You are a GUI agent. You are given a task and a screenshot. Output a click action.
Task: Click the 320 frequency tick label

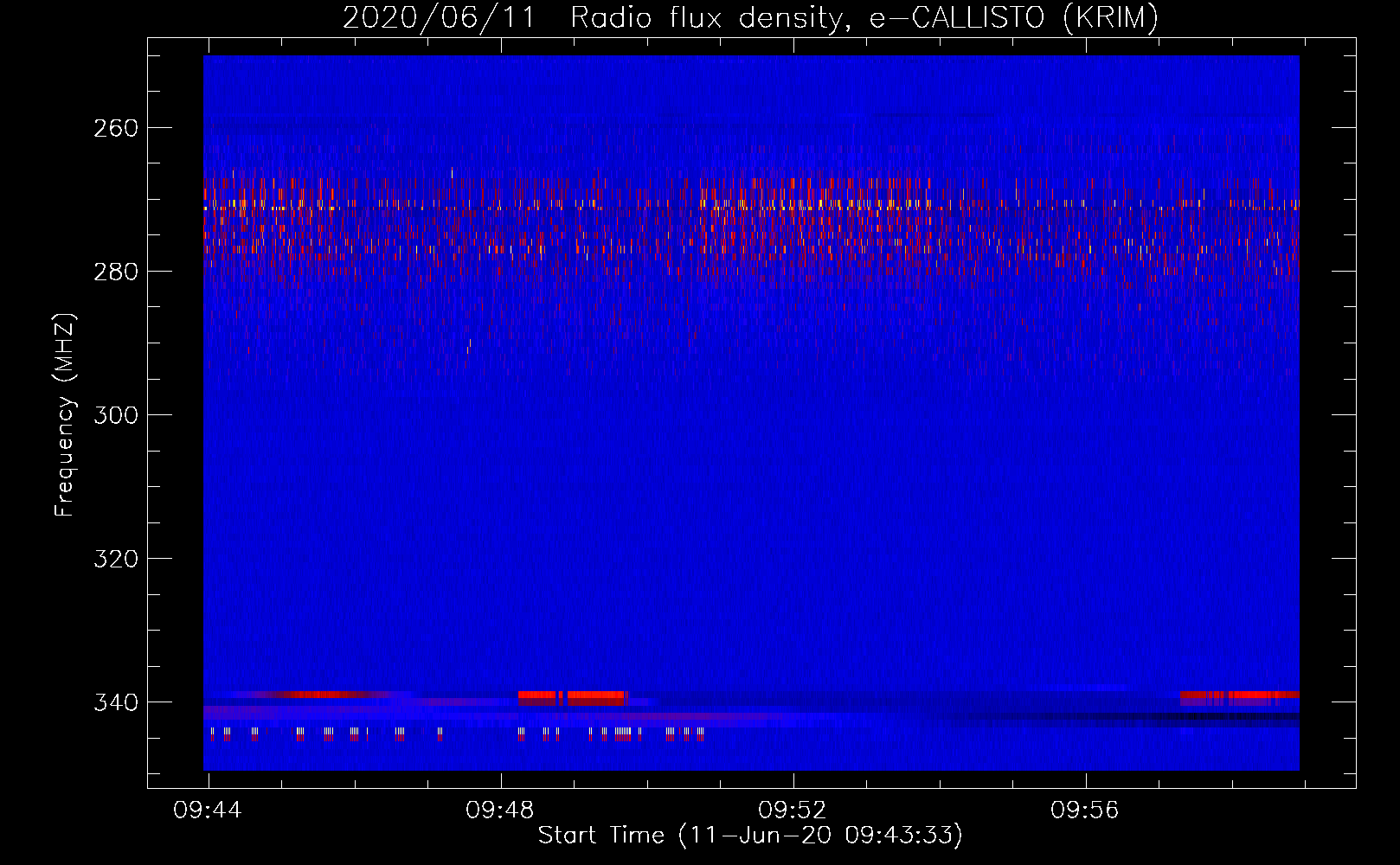click(116, 559)
